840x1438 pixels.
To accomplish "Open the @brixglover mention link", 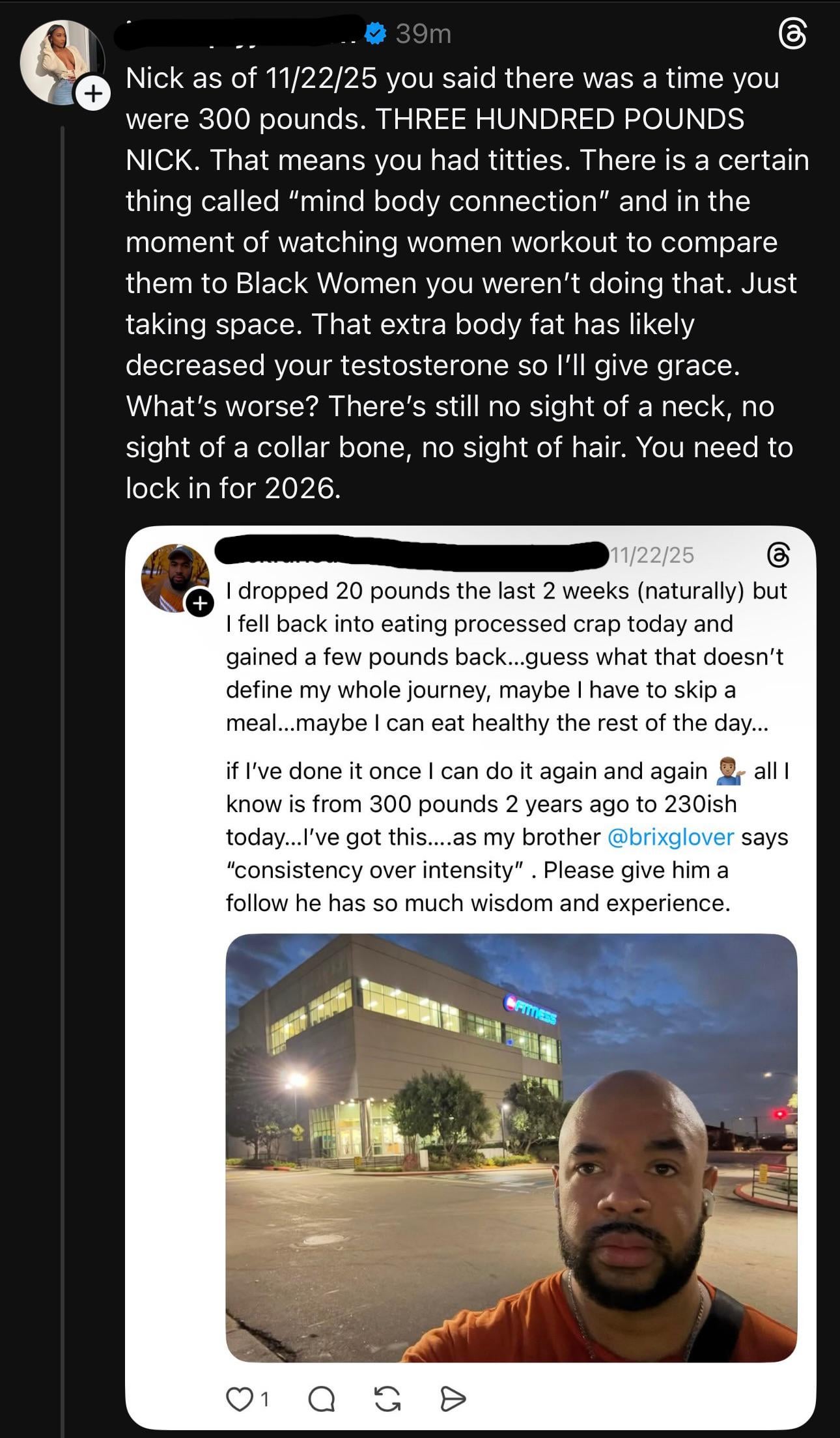I will pyautogui.click(x=670, y=837).
